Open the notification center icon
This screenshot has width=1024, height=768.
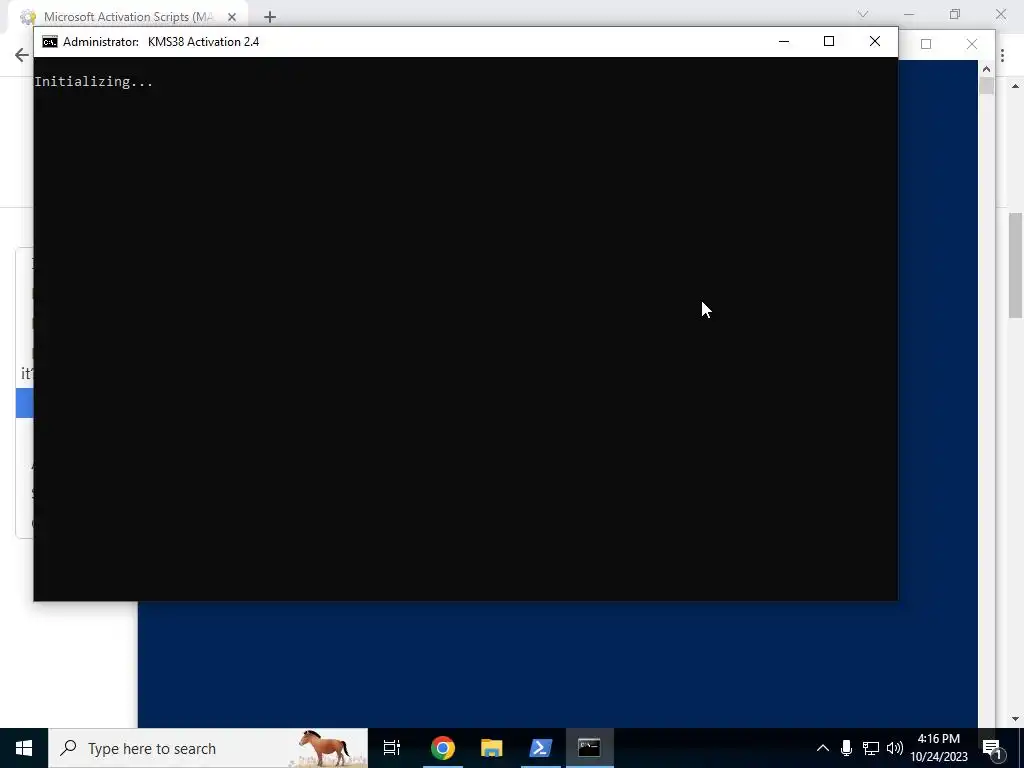tap(991, 748)
